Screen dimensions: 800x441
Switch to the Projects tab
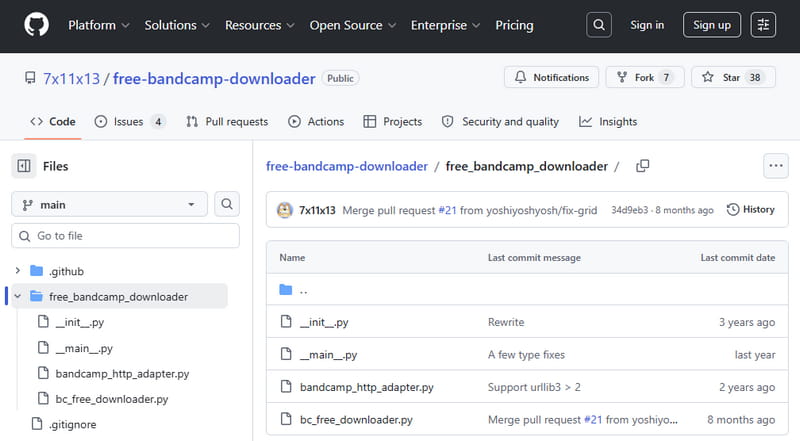pos(393,121)
